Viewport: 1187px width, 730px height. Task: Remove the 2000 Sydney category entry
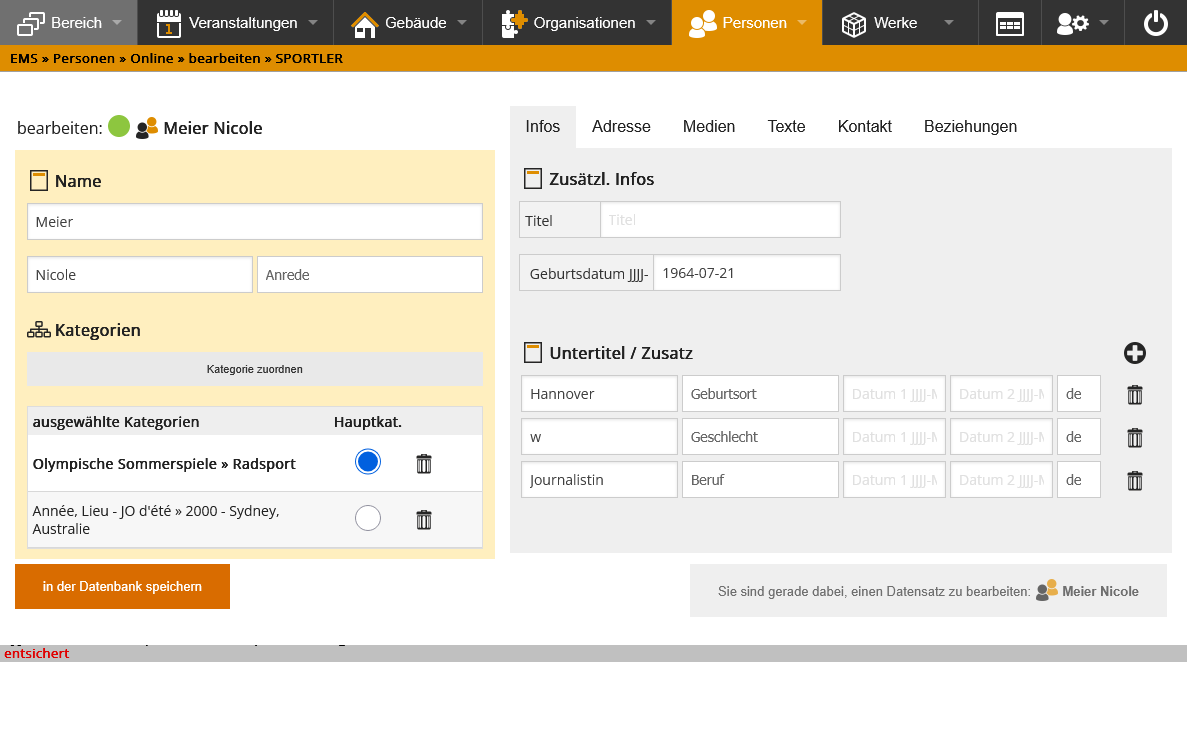(424, 519)
